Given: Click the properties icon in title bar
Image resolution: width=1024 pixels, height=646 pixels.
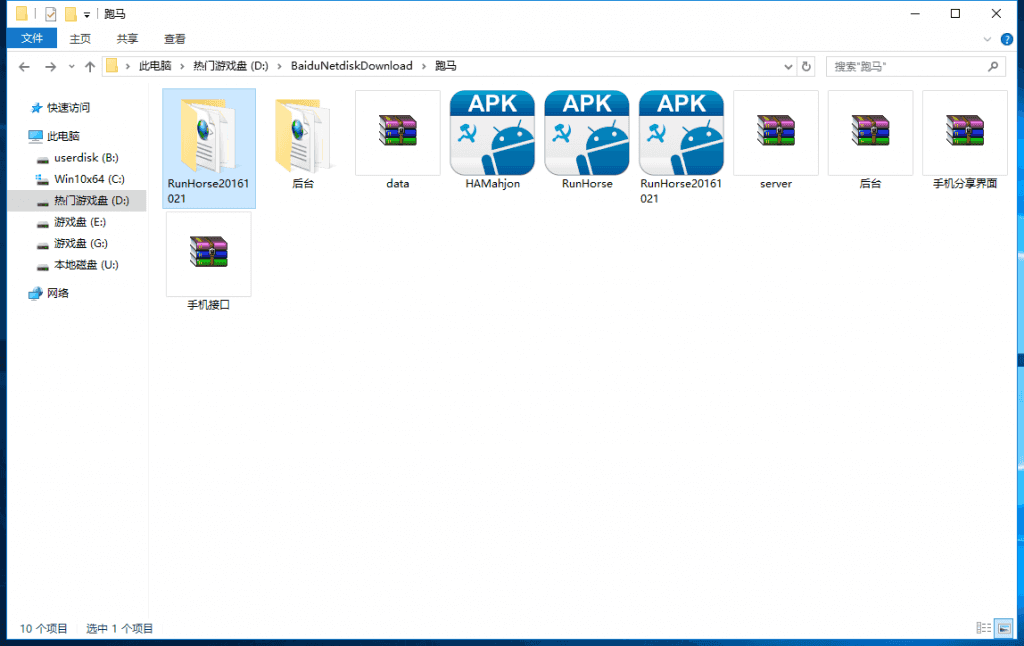Looking at the screenshot, I should [50, 14].
